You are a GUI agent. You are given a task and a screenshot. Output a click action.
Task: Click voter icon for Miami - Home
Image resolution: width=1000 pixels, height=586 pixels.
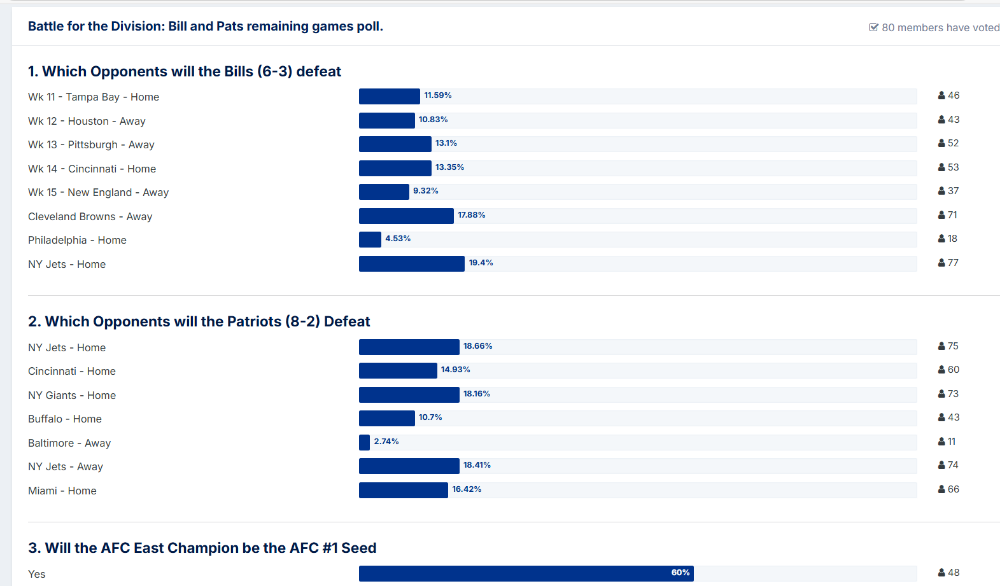pos(942,490)
